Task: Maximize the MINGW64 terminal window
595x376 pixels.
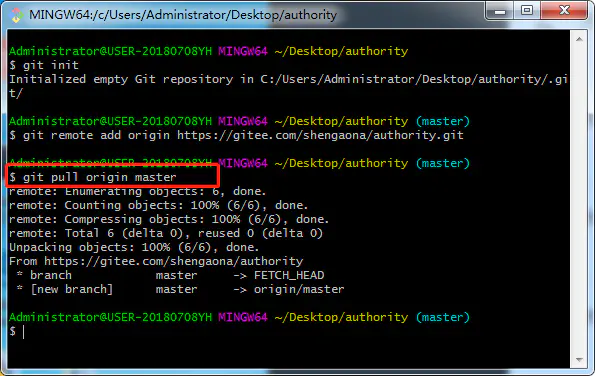Action: click(527, 10)
